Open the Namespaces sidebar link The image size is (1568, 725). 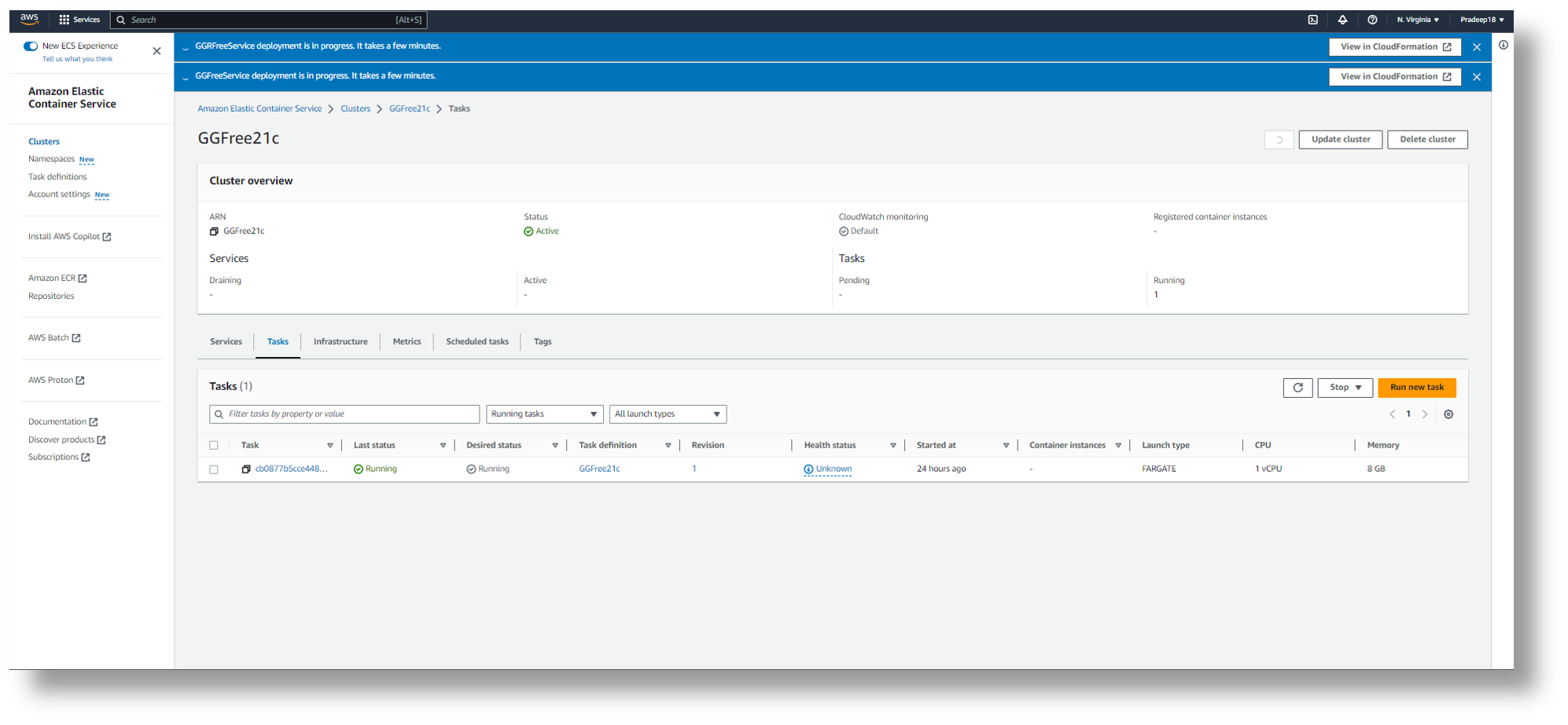[x=51, y=160]
